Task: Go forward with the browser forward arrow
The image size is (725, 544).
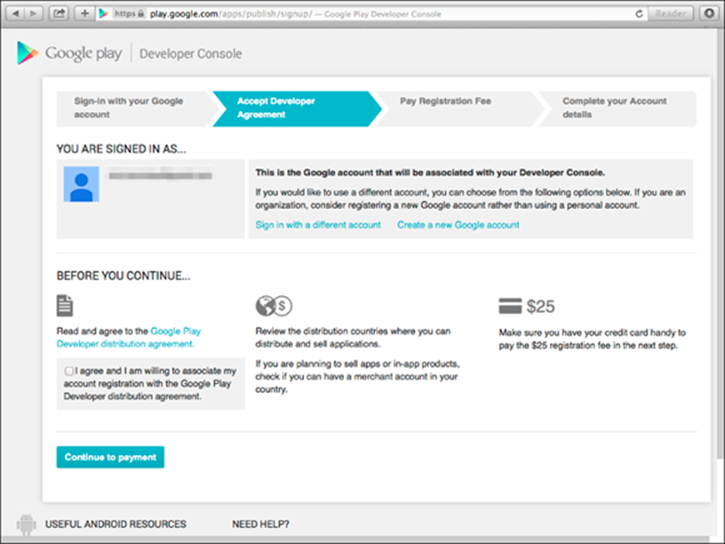Action: 33,13
